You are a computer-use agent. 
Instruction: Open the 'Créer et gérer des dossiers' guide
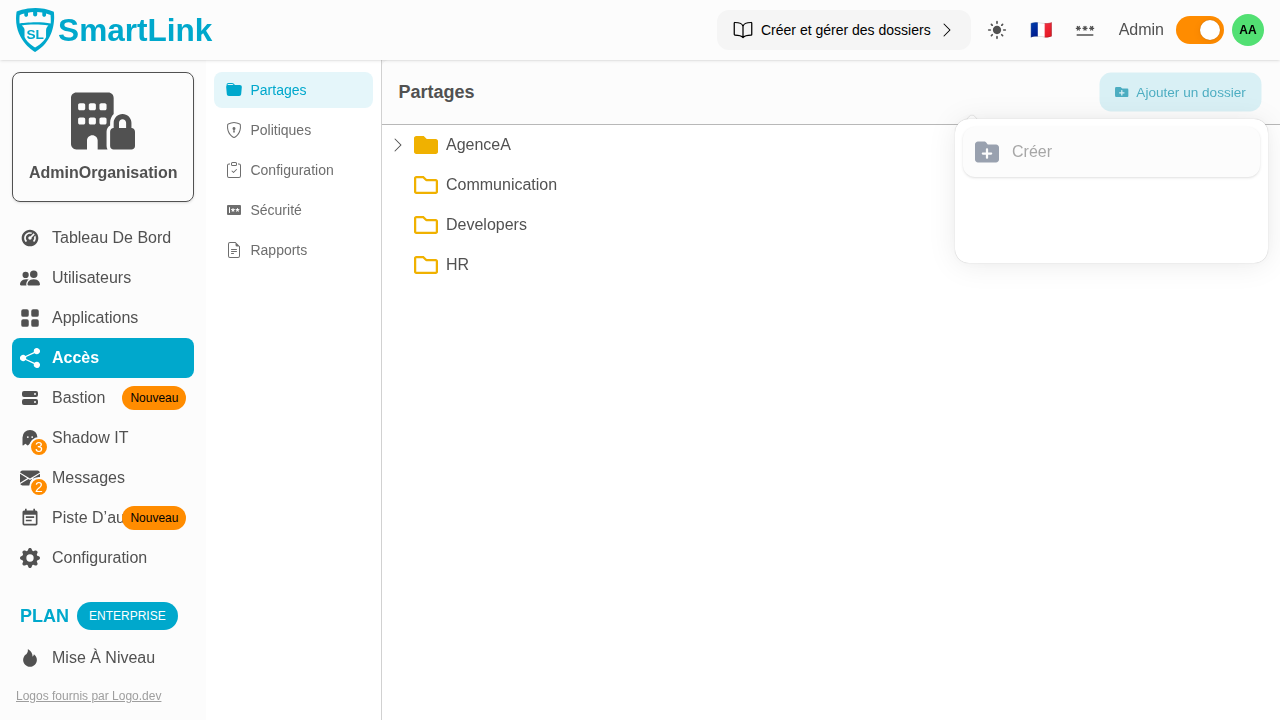(843, 30)
